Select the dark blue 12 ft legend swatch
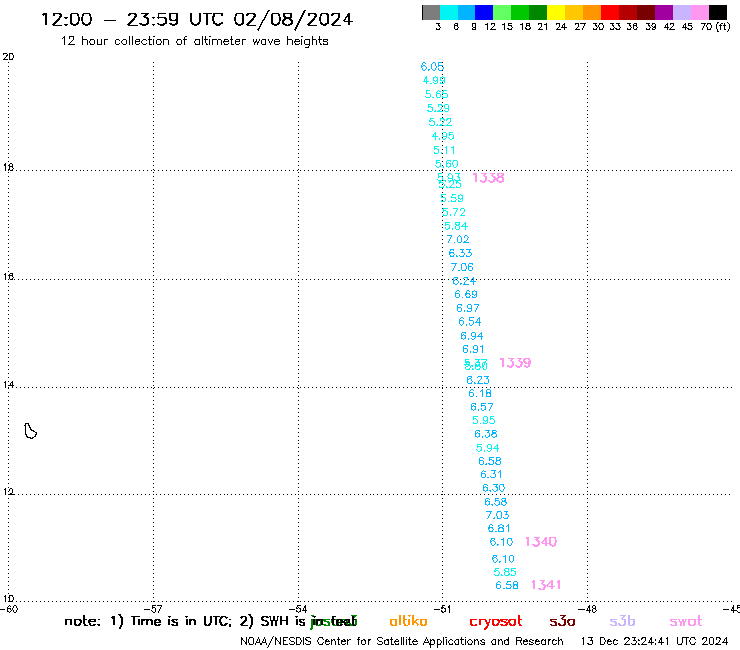This screenshot has width=740, height=650. 484,12
